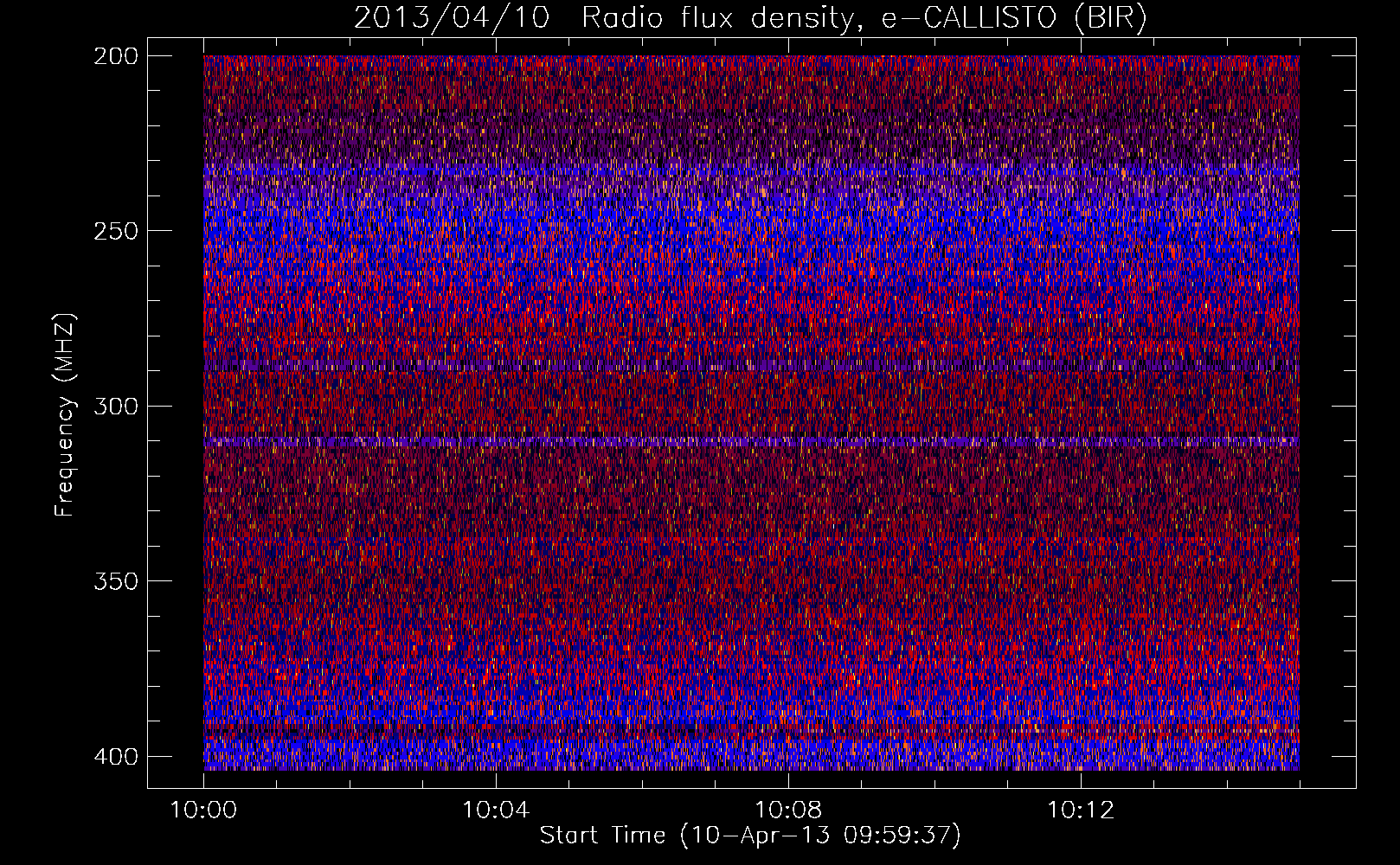The image size is (1400, 865).
Task: Click the 10:12 time tick label
Action: (1081, 811)
